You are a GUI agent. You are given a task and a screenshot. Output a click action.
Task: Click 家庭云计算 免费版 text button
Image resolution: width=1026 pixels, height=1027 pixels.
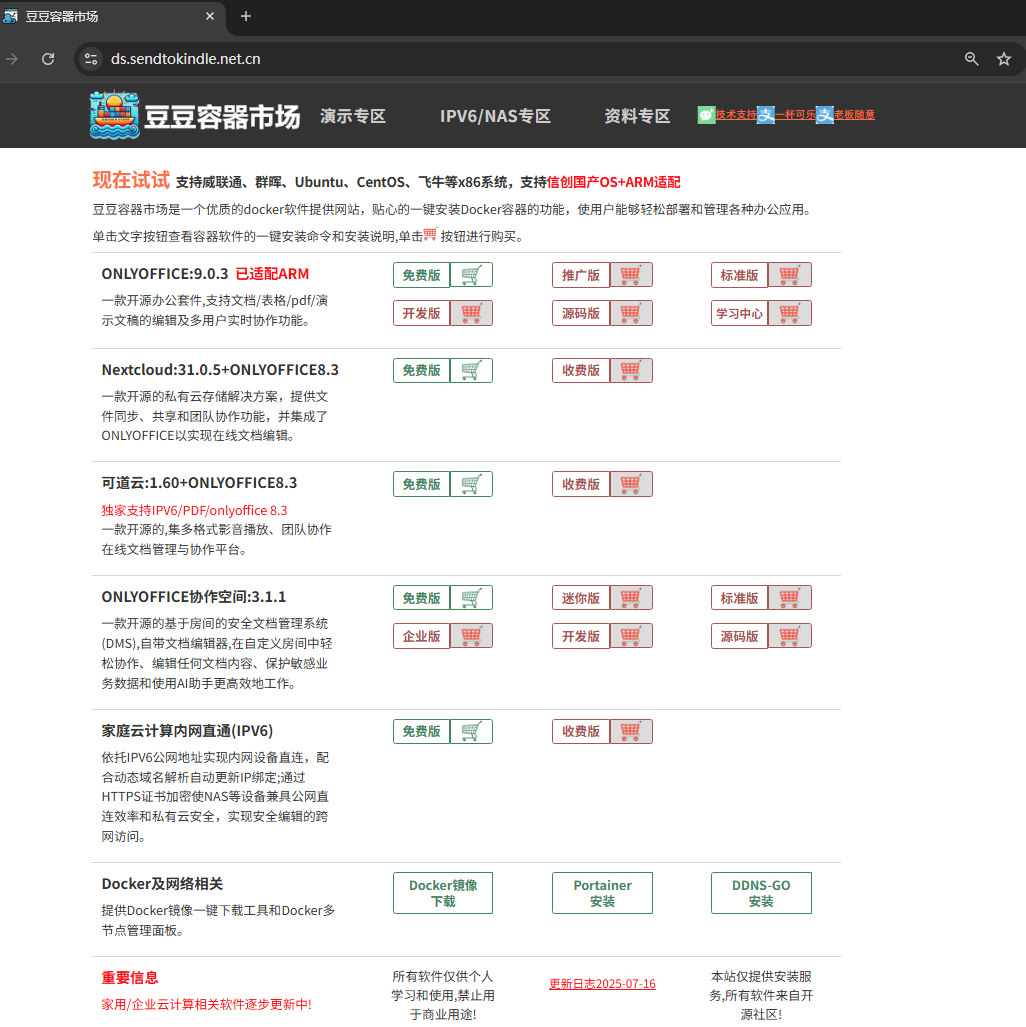[x=421, y=732]
